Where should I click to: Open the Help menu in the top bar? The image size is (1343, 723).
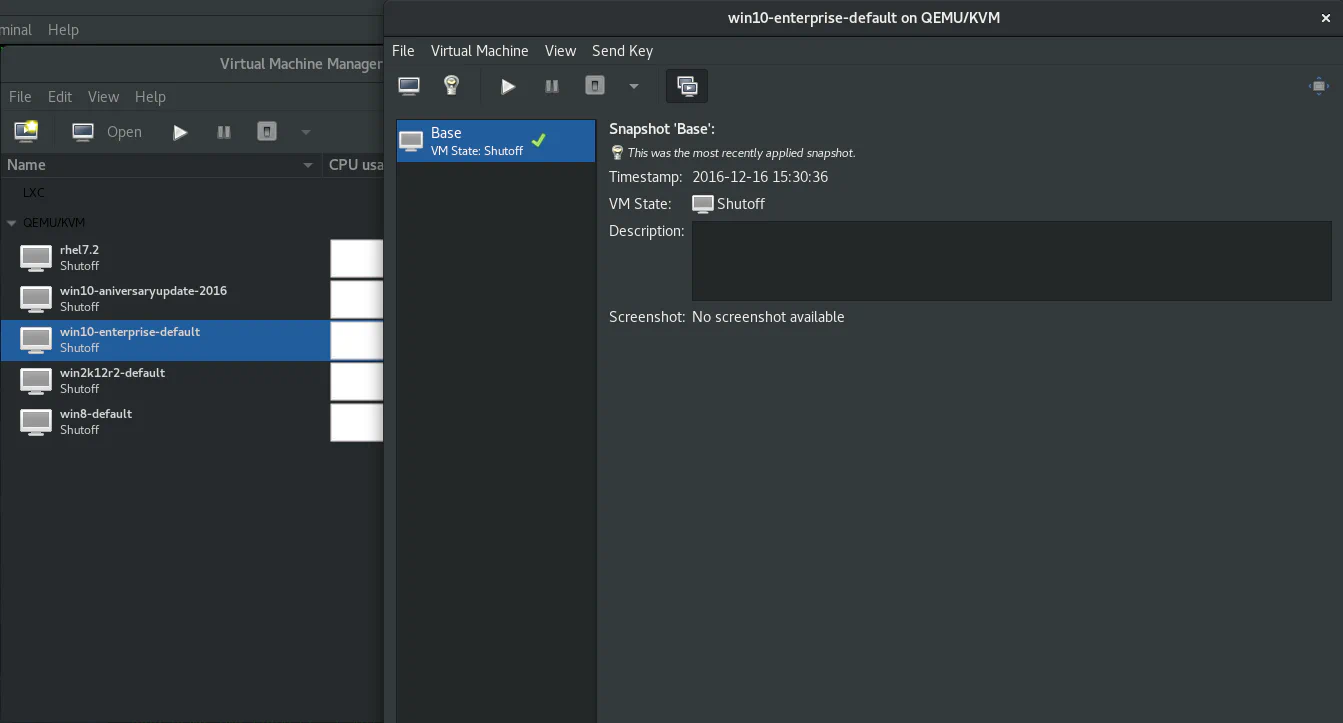pyautogui.click(x=63, y=30)
